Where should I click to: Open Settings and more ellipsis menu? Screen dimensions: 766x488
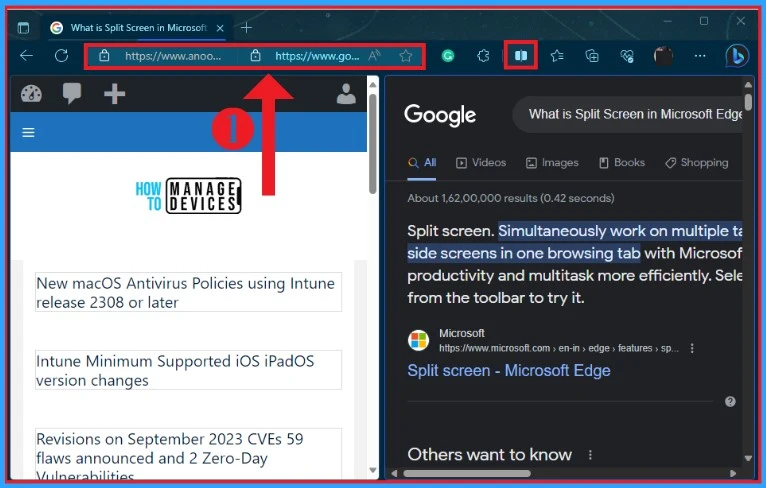[700, 56]
